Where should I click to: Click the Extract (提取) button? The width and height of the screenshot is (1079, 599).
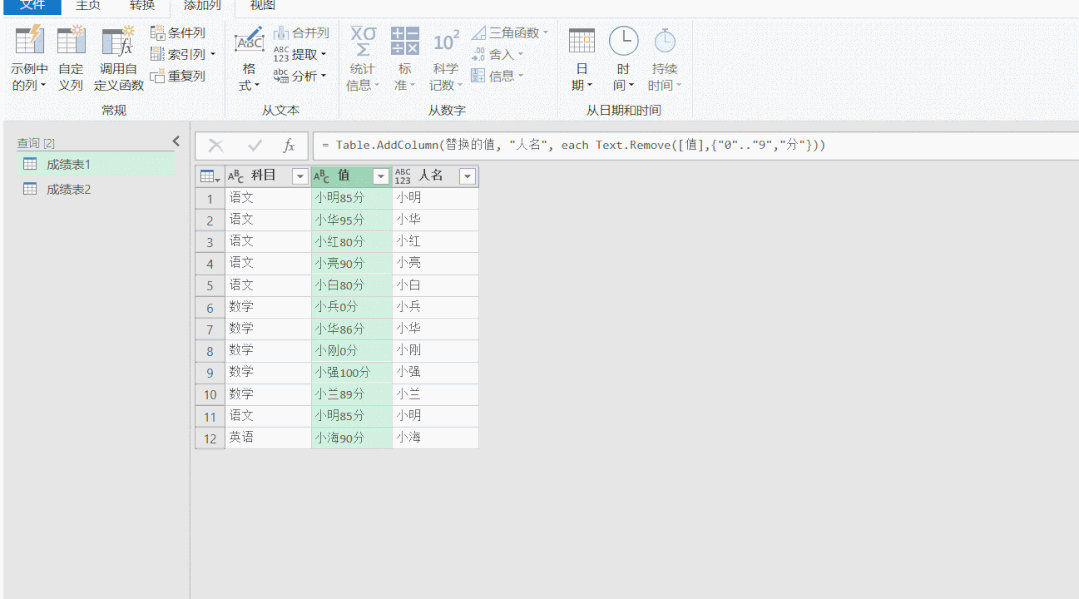click(299, 54)
